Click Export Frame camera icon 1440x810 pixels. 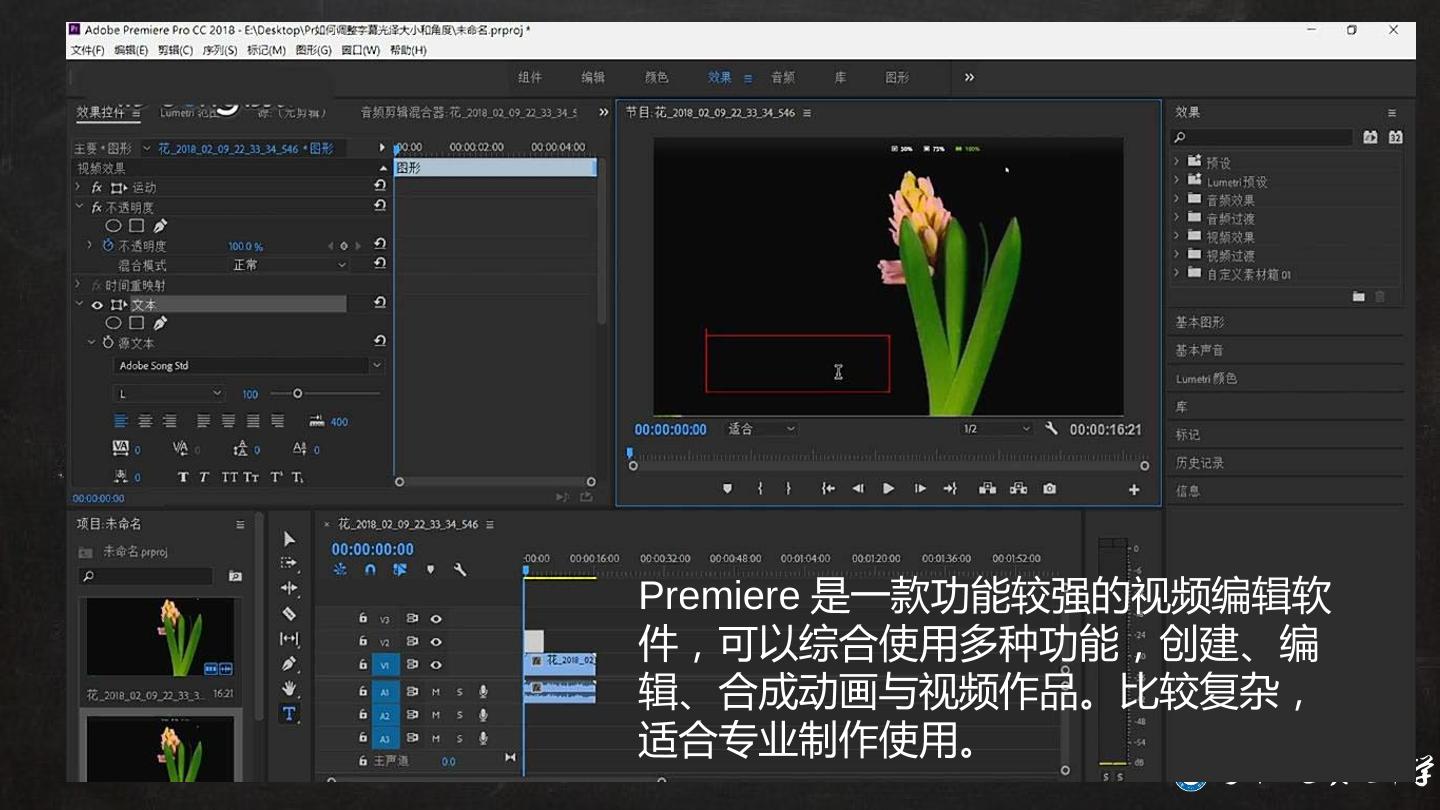click(1049, 489)
